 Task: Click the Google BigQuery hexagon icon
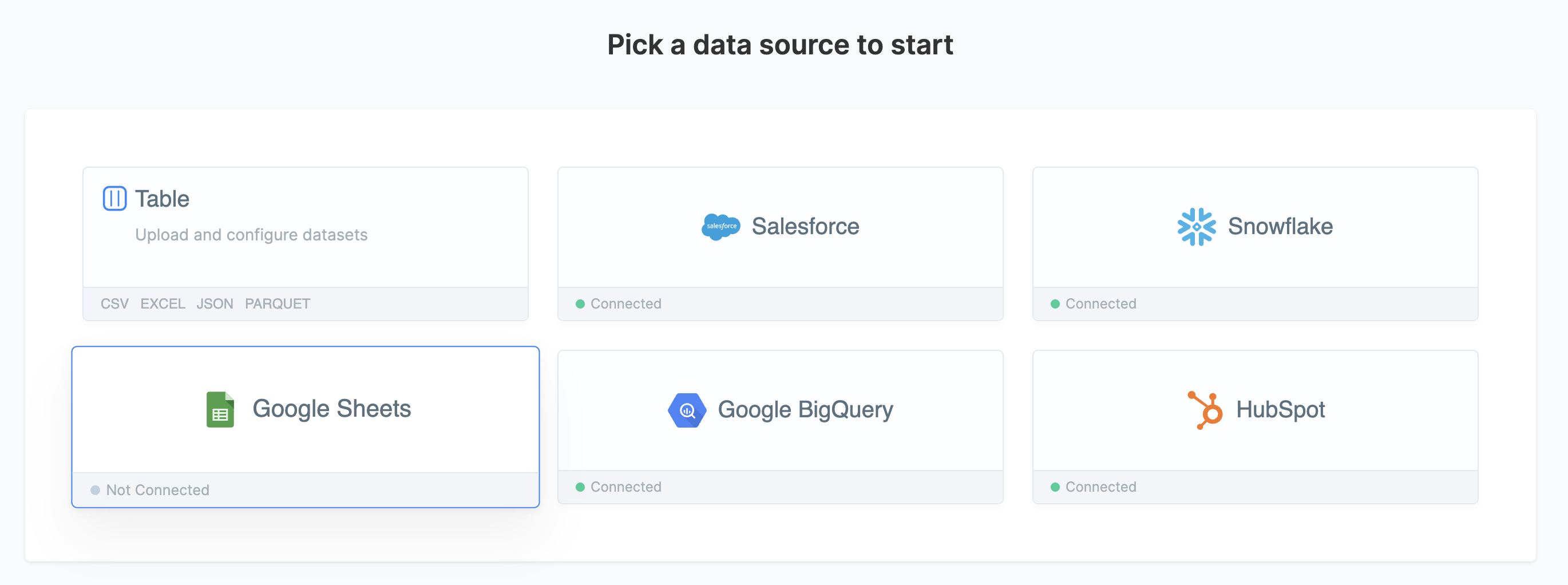(687, 410)
